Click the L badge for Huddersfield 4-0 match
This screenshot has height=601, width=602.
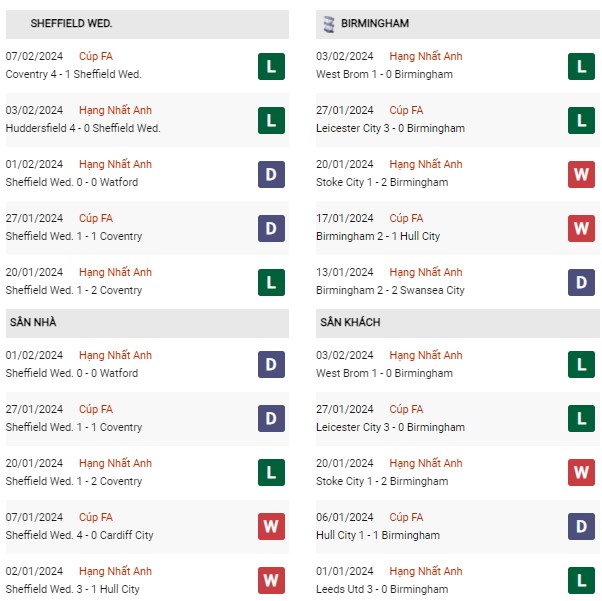tap(271, 121)
